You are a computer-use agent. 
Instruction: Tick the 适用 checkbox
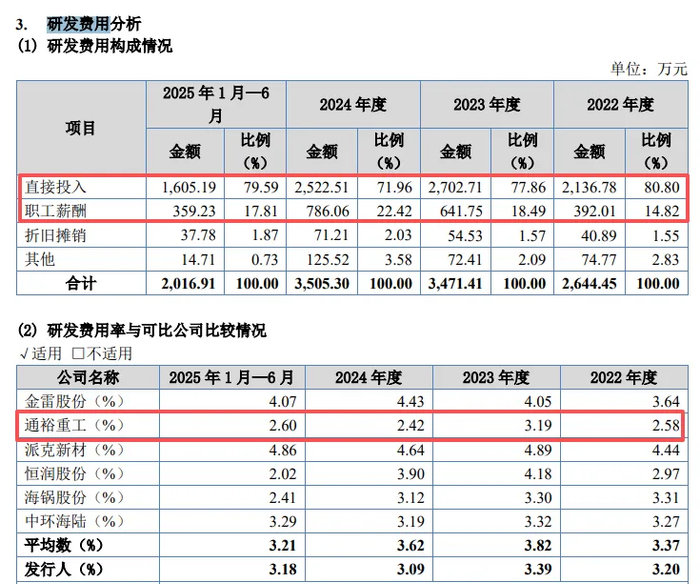pos(25,355)
